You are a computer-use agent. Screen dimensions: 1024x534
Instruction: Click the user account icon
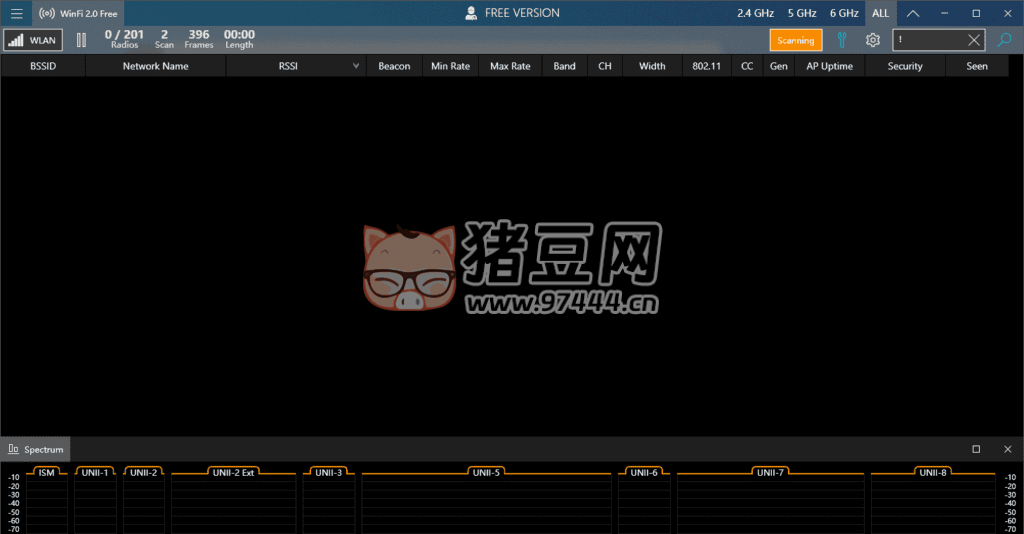tap(471, 13)
